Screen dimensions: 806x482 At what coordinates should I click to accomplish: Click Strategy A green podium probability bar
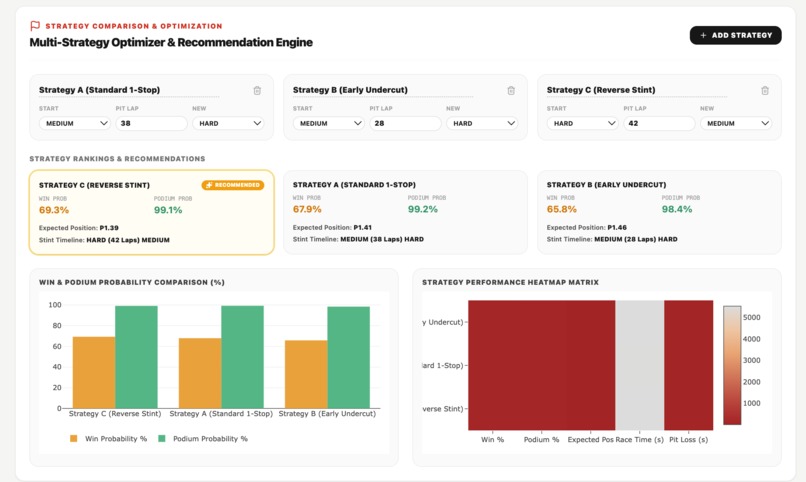(242, 357)
